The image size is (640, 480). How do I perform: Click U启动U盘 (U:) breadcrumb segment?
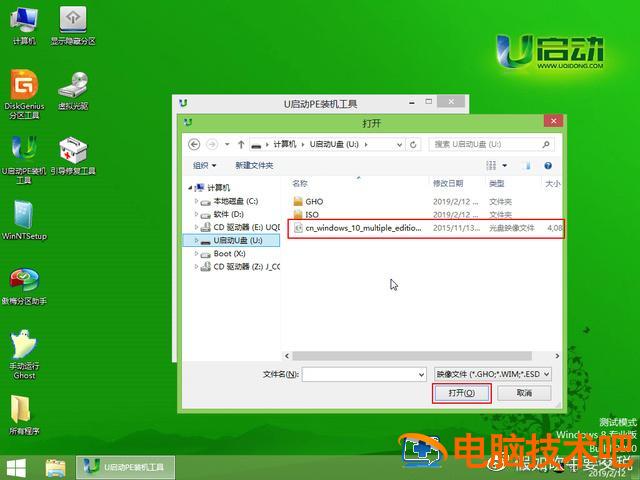point(334,144)
